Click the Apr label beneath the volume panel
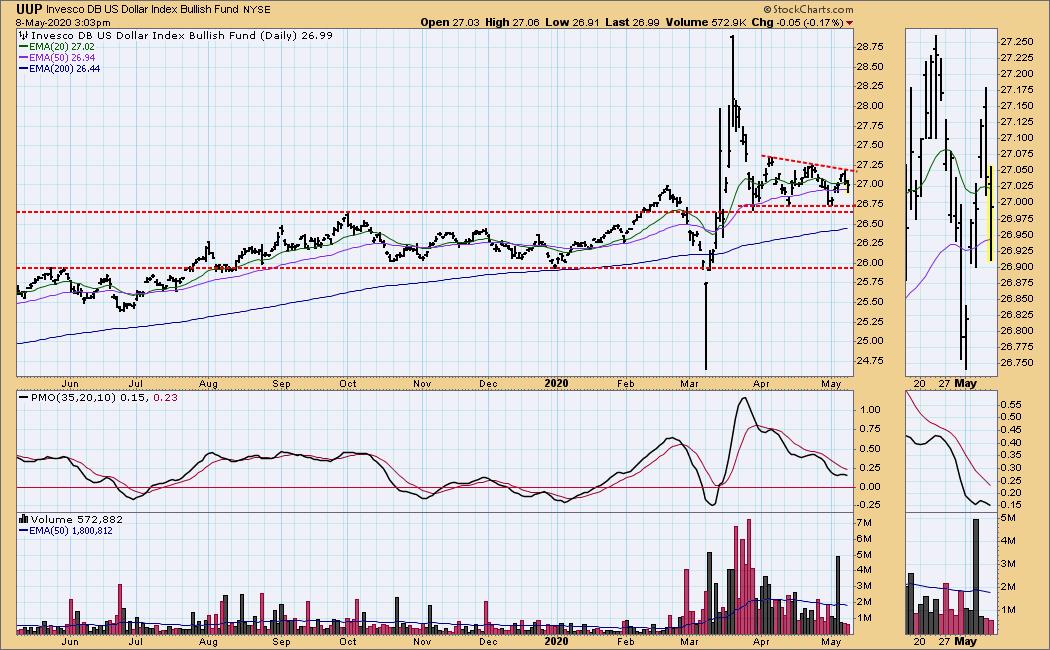 [x=761, y=641]
